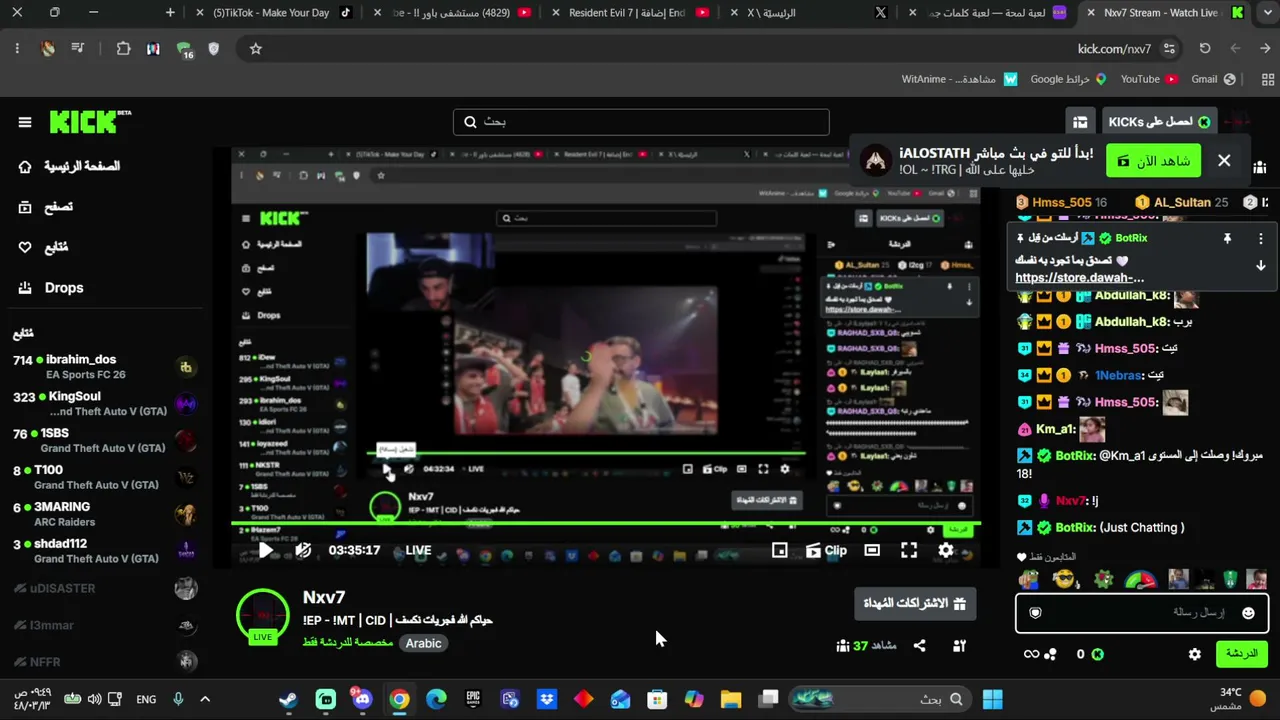
Task: Click the 37 viewers count
Action: [866, 646]
